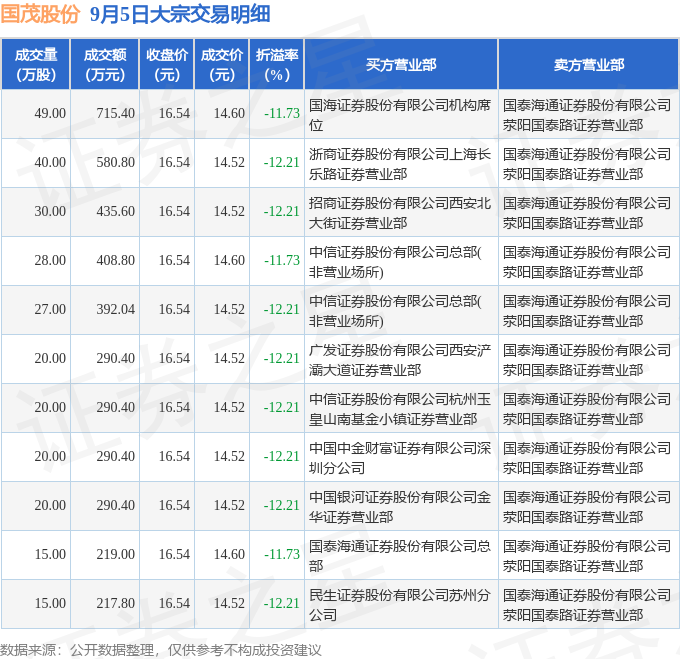
Task: Click the 卖方营业部 column header
Action: coord(588,64)
